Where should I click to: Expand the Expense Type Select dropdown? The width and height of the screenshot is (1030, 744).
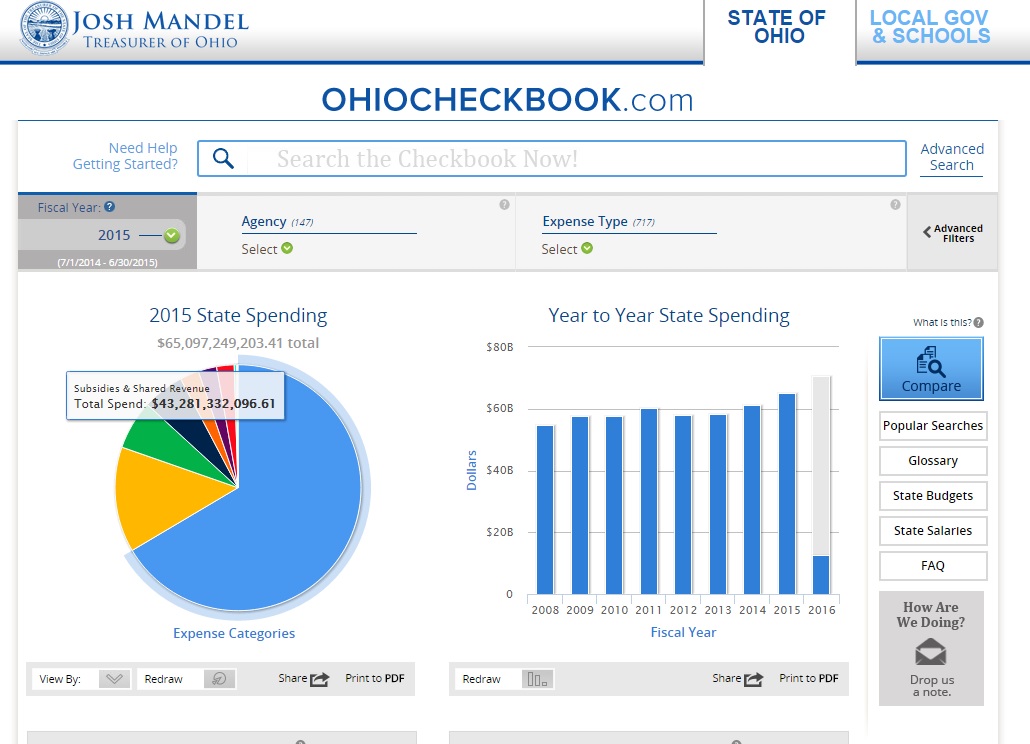tap(587, 249)
